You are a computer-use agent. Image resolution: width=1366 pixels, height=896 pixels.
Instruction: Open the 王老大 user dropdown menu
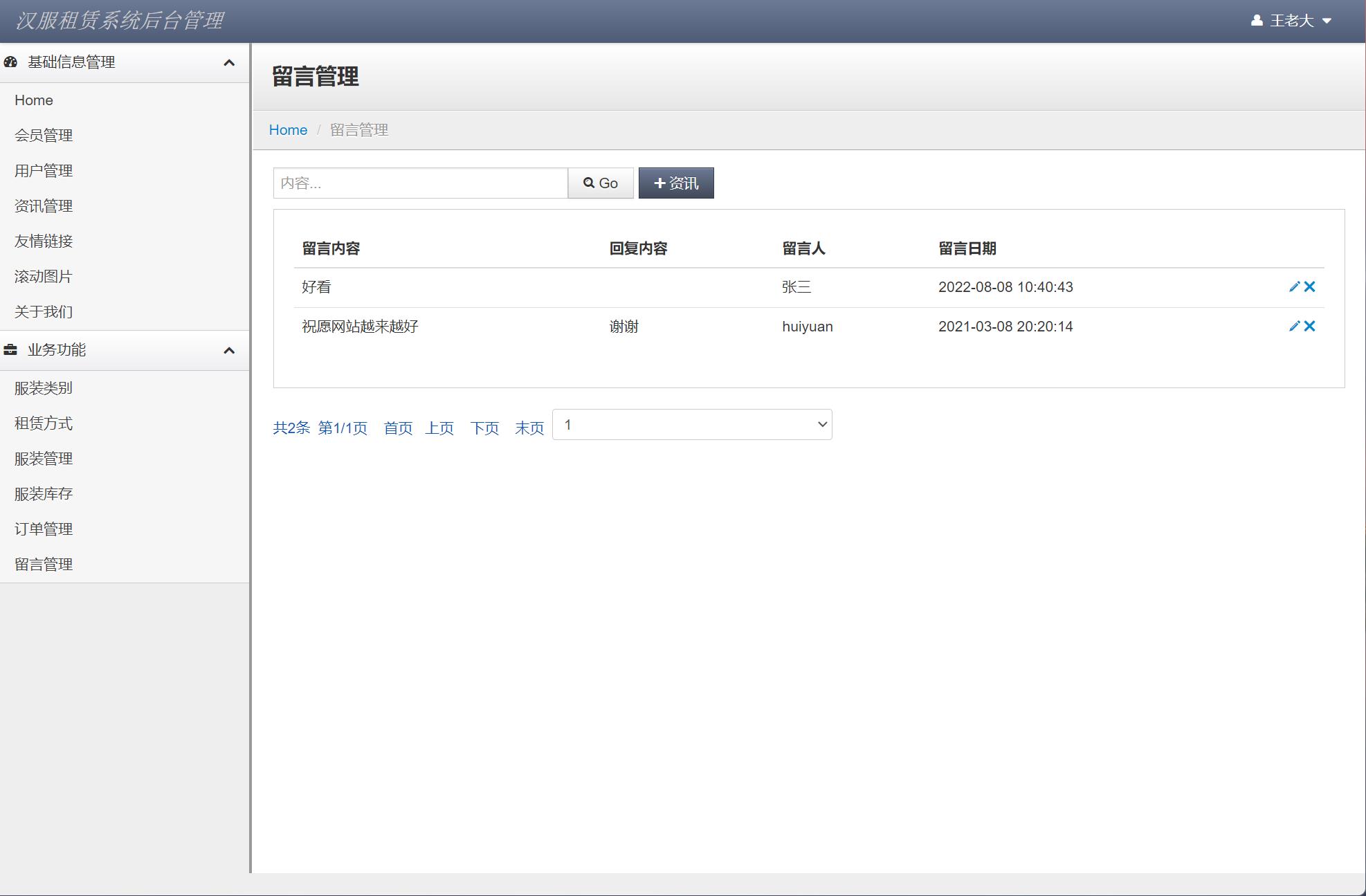(x=1291, y=21)
